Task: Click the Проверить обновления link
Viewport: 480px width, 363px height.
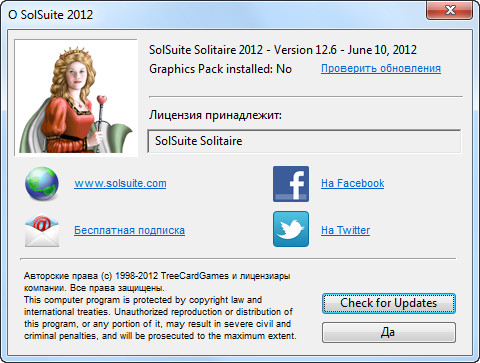Action: coord(381,68)
